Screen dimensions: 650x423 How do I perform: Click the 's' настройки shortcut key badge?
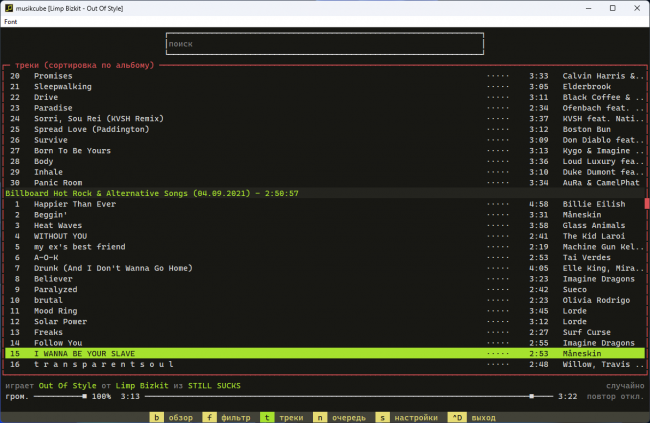pyautogui.click(x=383, y=417)
